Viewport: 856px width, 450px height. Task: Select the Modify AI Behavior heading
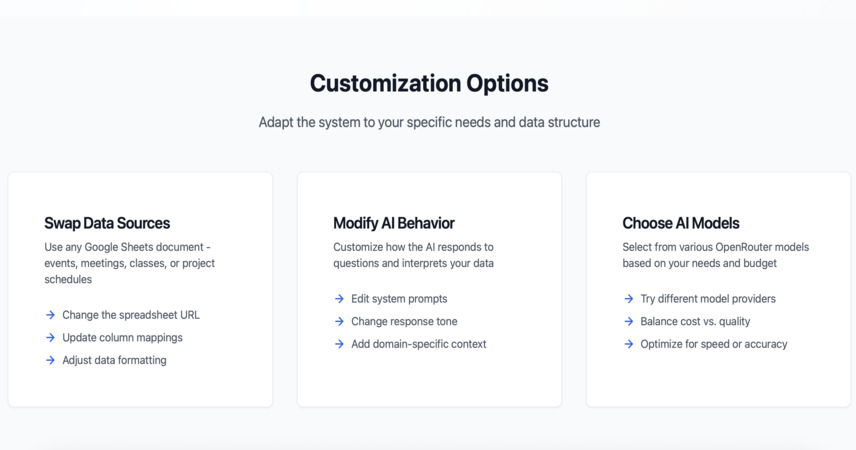[394, 223]
